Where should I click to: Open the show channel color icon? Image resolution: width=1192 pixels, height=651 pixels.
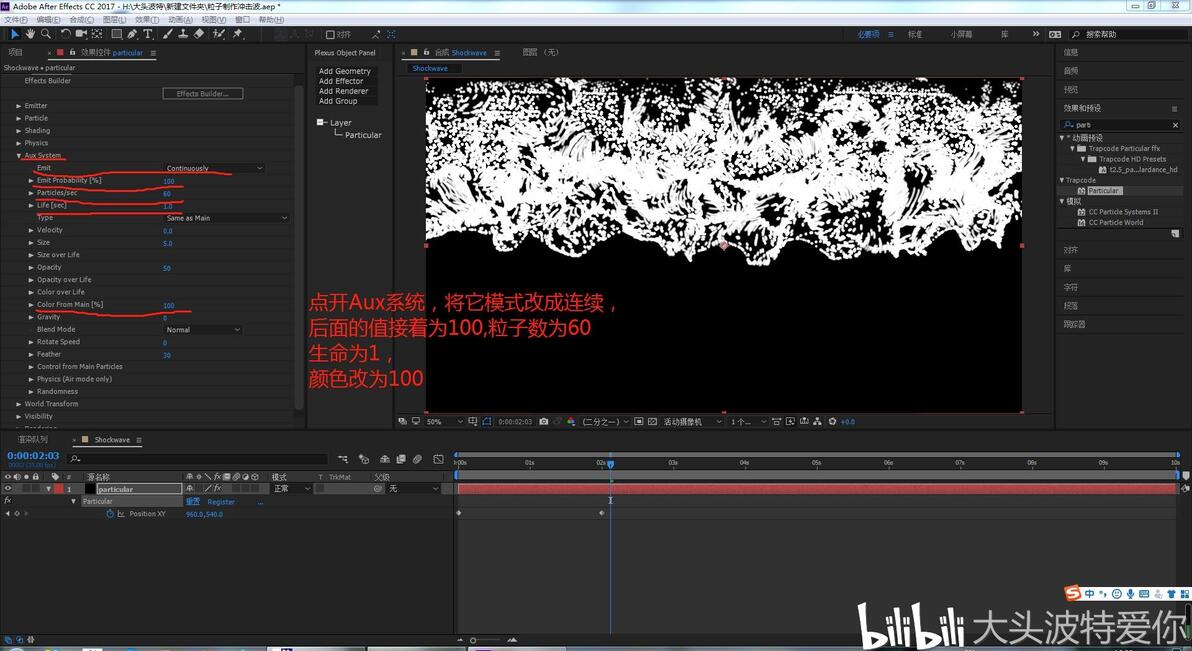[571, 421]
